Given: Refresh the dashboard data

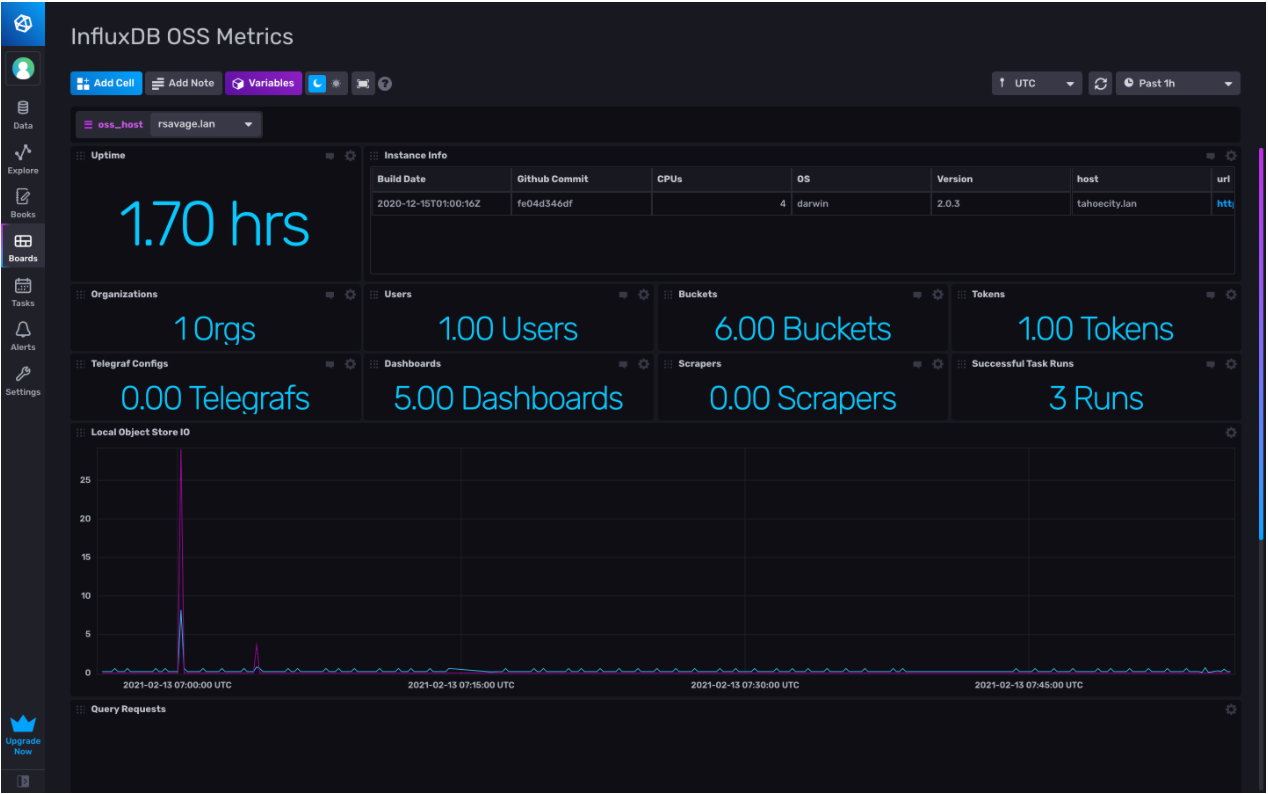Looking at the screenshot, I should pyautogui.click(x=1100, y=83).
